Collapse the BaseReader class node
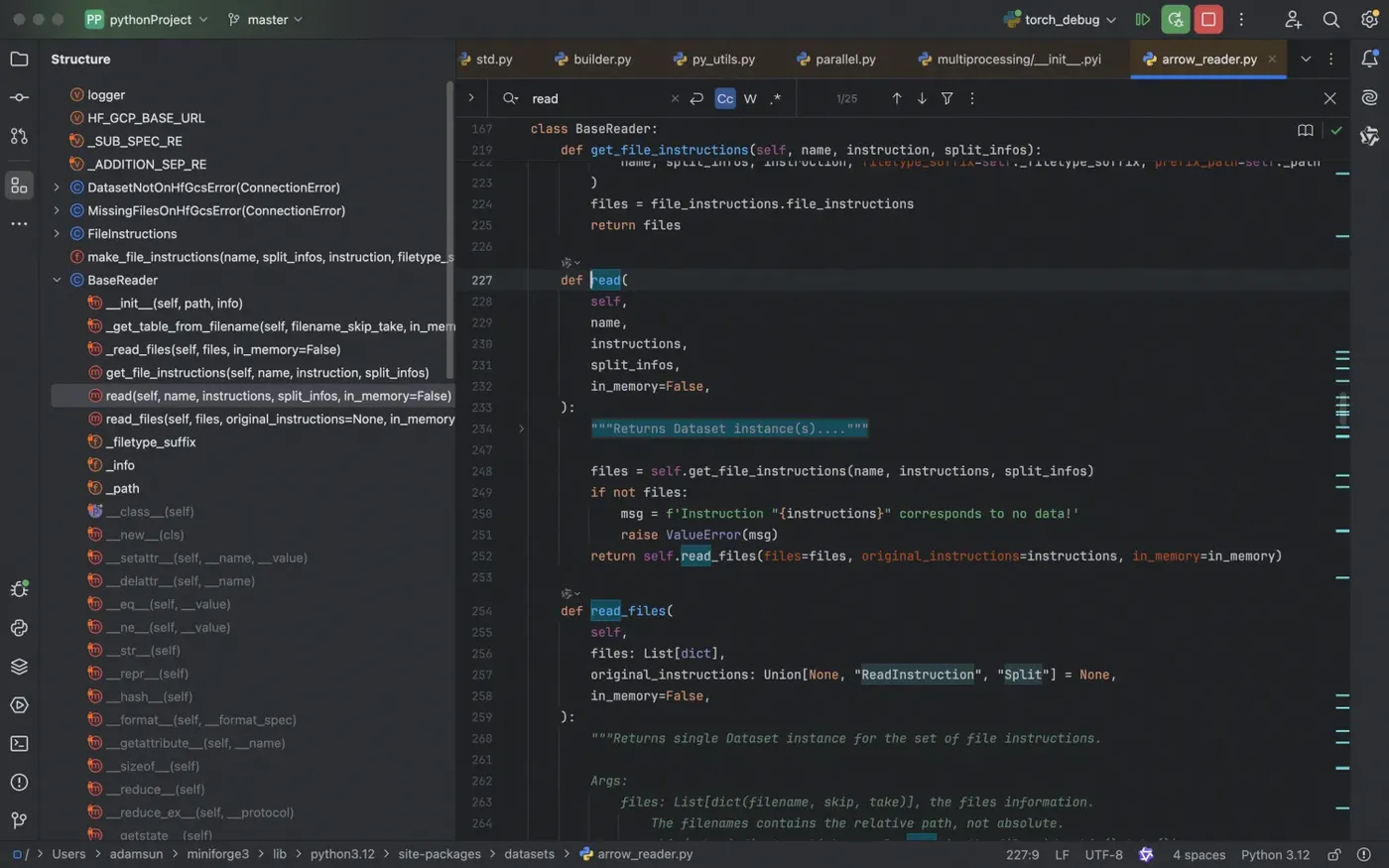This screenshot has width=1389, height=868. [57, 280]
